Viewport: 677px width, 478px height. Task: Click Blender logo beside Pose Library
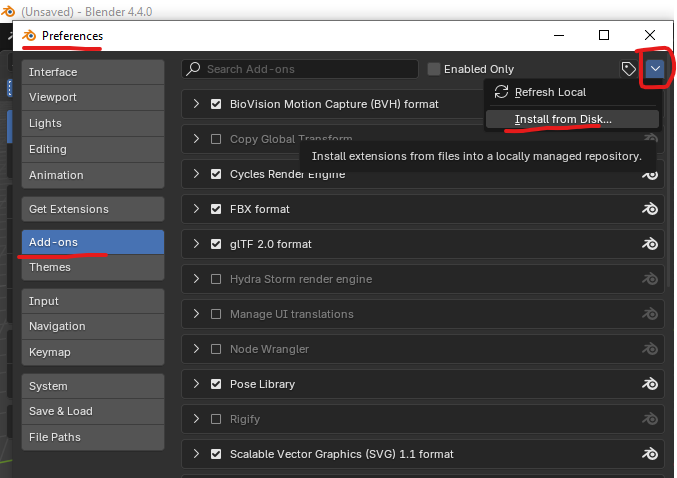[x=649, y=384]
